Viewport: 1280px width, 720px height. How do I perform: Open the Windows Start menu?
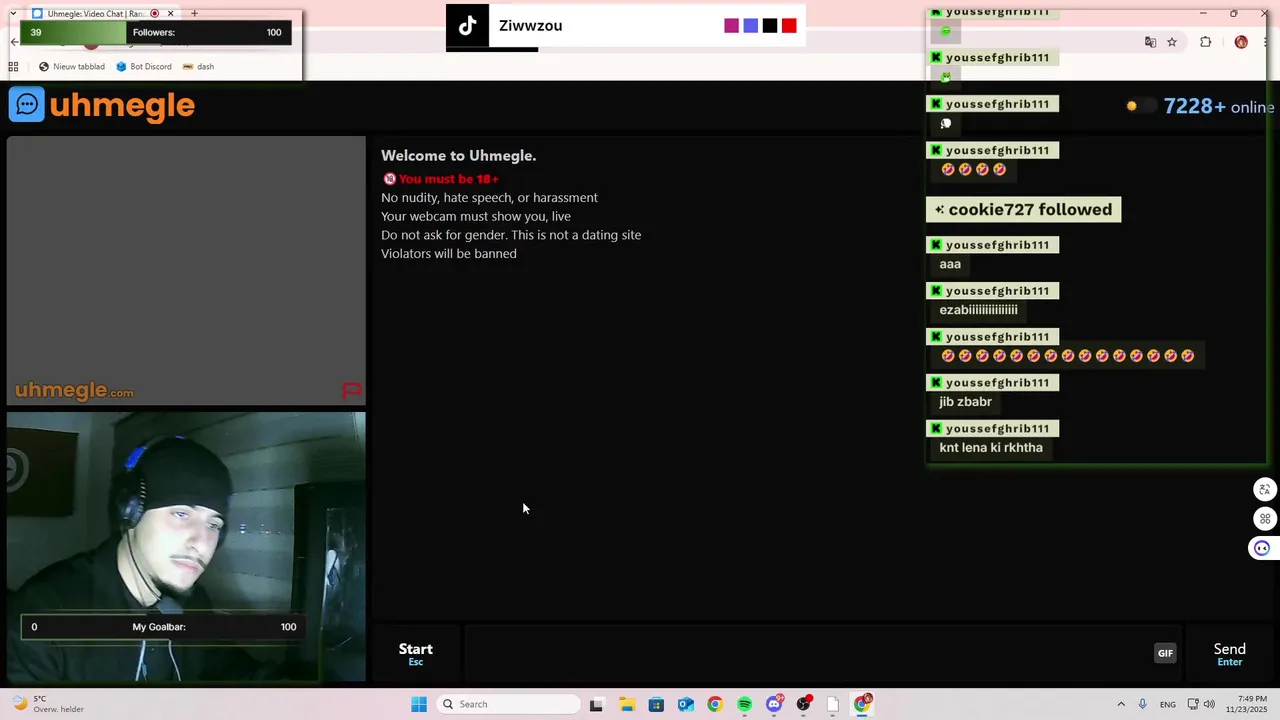pyautogui.click(x=419, y=704)
